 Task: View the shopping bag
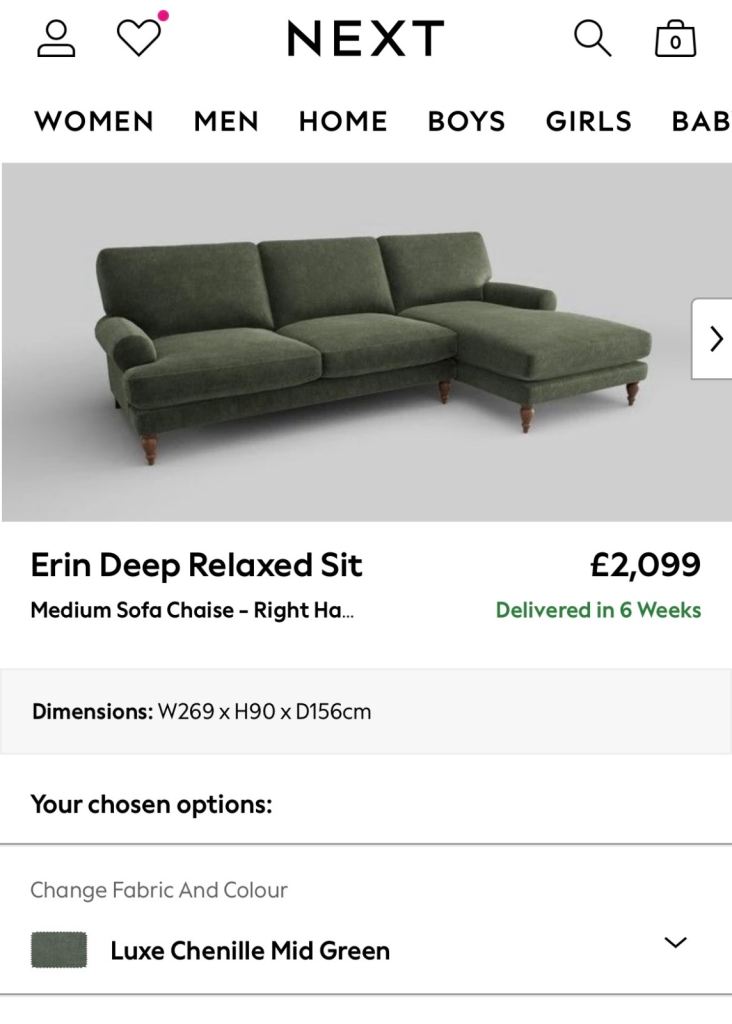point(675,39)
